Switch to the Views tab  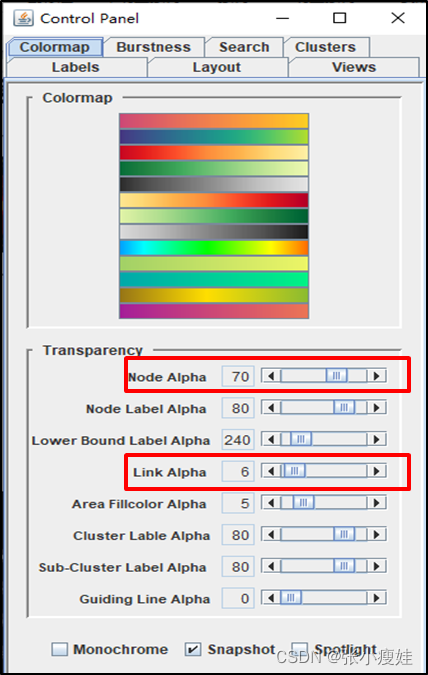pos(354,68)
